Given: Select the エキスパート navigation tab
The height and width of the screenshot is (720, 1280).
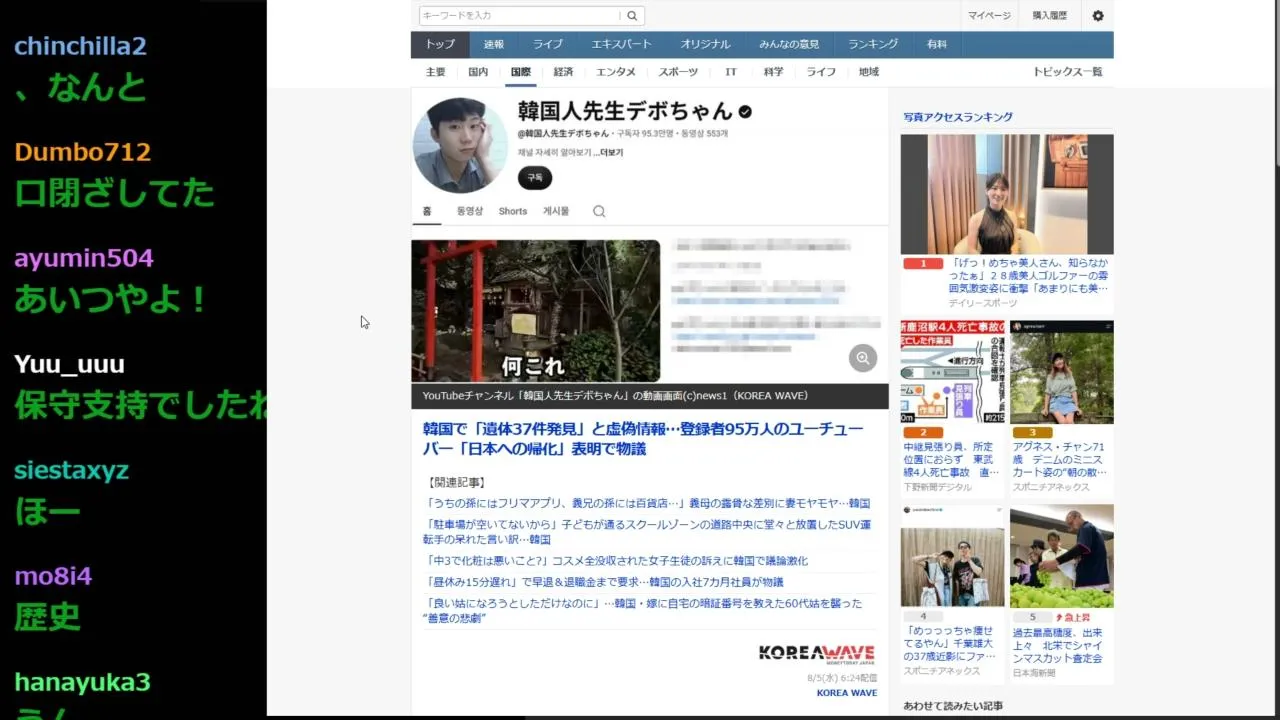Looking at the screenshot, I should click(x=621, y=44).
